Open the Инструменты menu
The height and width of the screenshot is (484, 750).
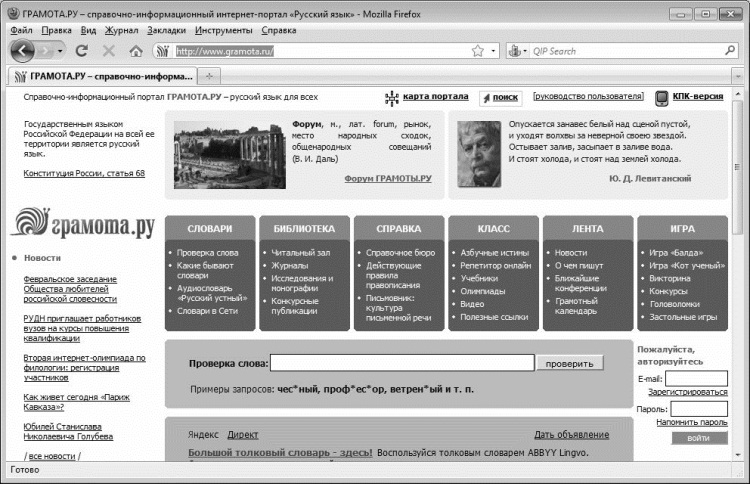pyautogui.click(x=223, y=30)
